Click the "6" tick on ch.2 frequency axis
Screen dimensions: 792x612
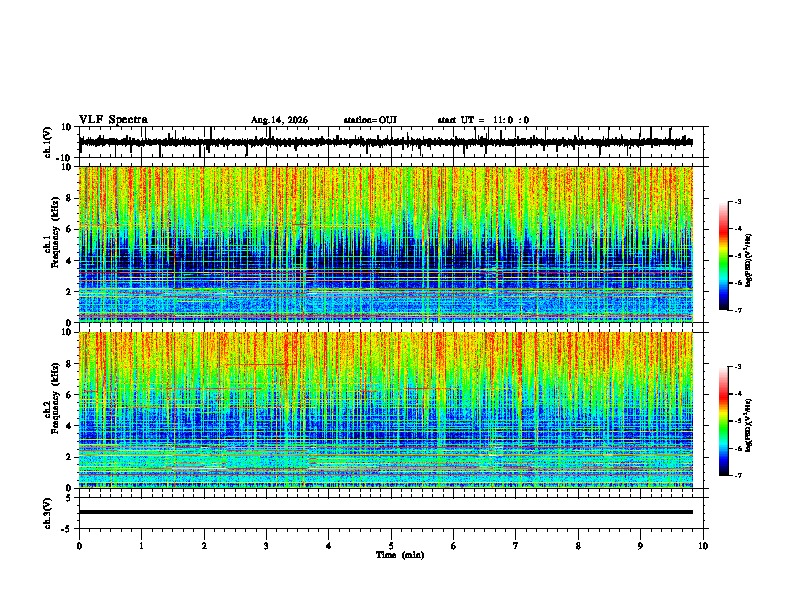(69, 395)
